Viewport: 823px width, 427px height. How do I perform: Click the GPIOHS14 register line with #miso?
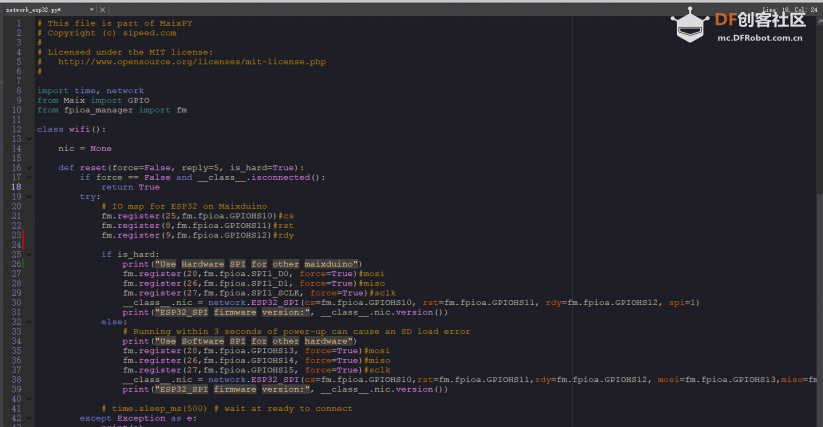point(256,360)
